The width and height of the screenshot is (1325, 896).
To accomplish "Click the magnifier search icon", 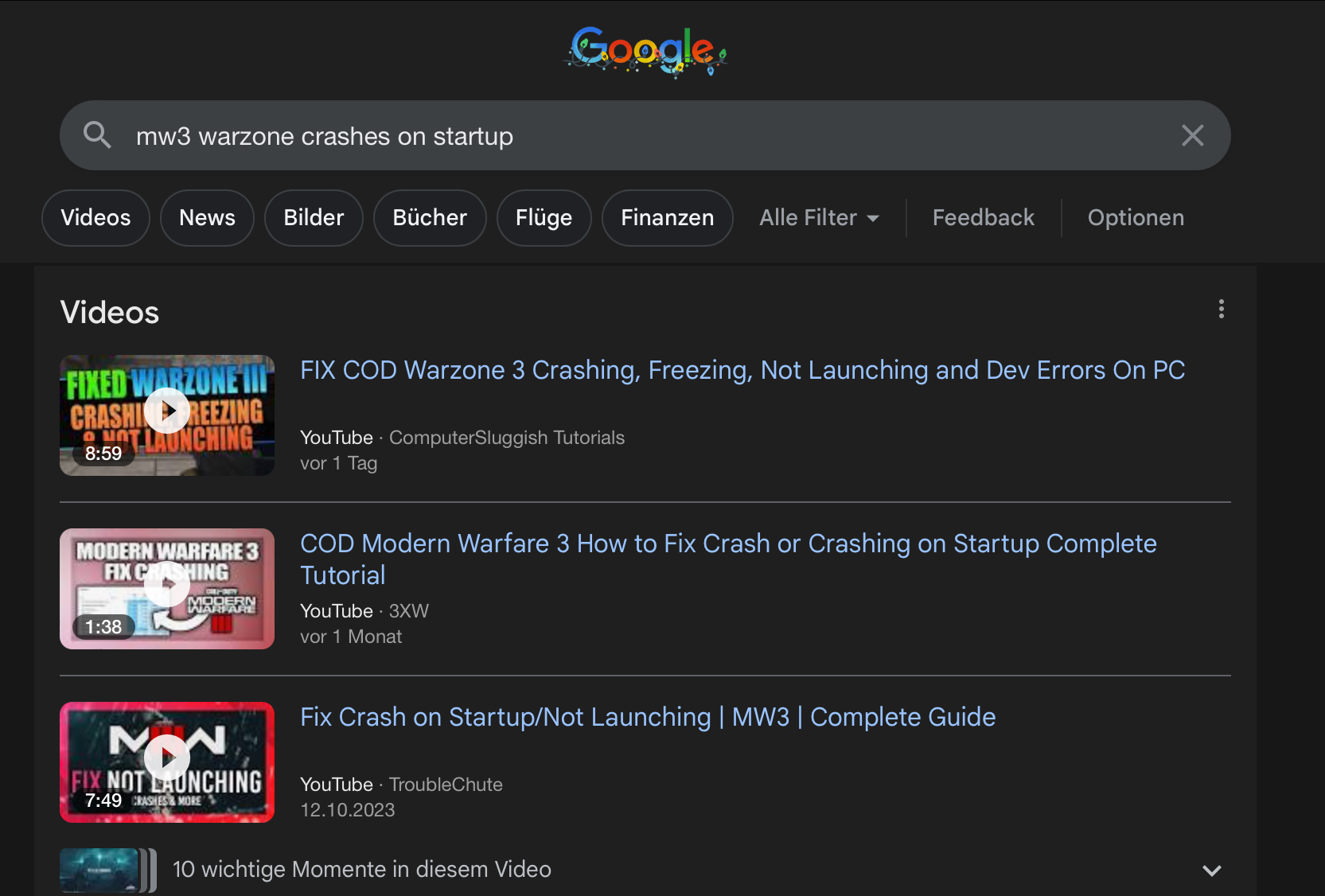I will pyautogui.click(x=97, y=135).
